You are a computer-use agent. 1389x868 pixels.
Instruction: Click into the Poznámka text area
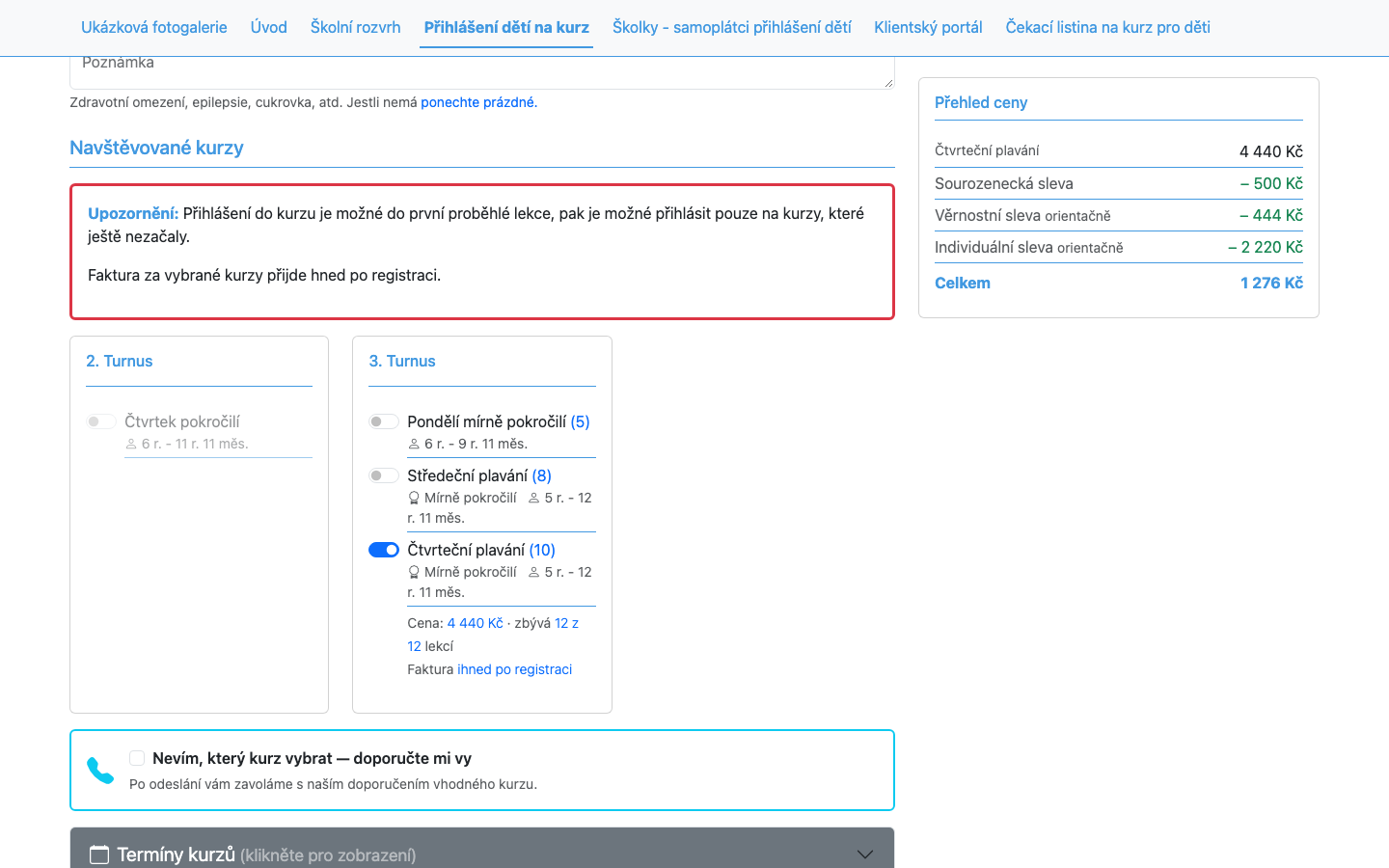pos(482,71)
